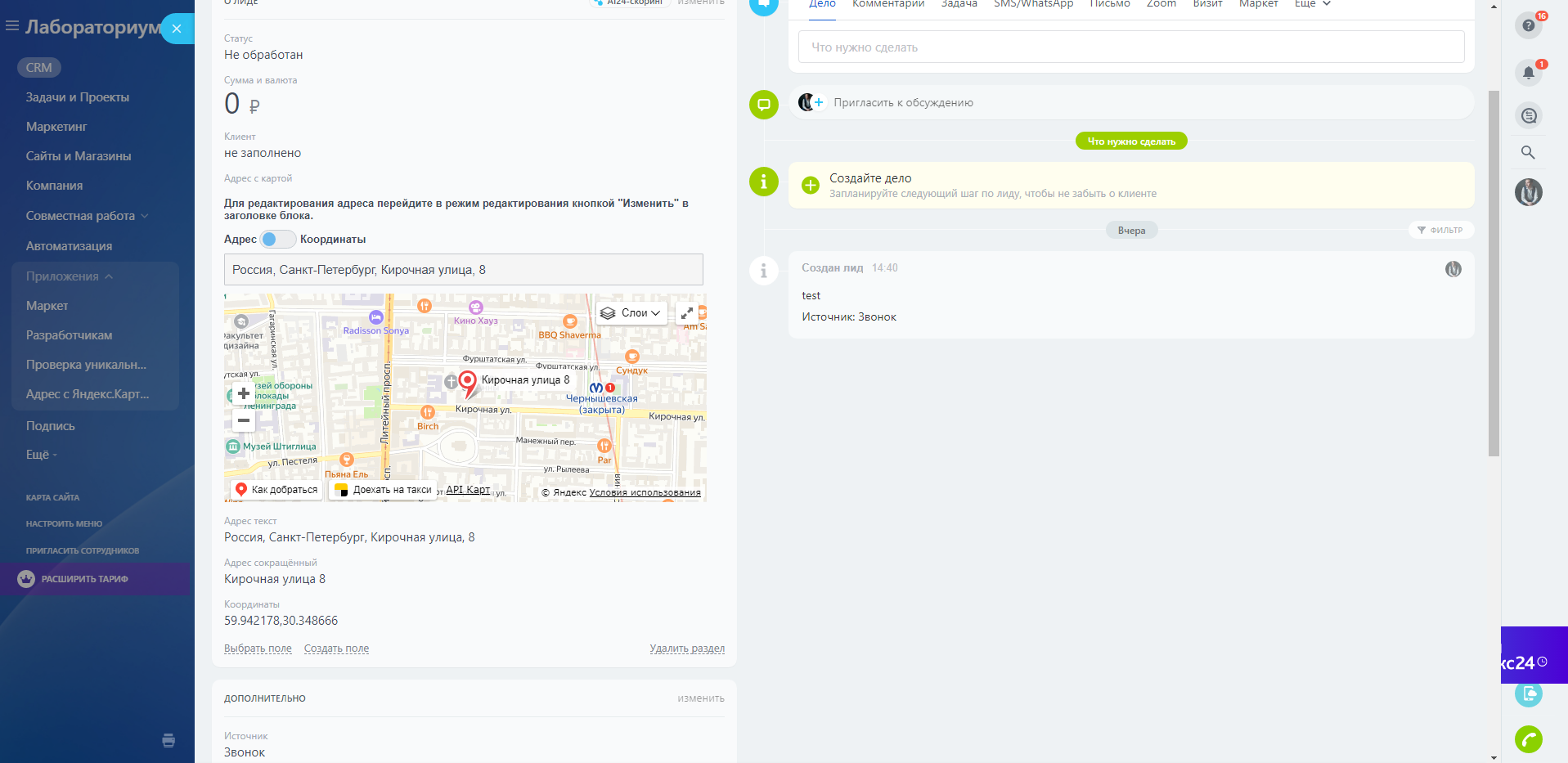The height and width of the screenshot is (763, 1568).
Task: Toggle Address/Coordinates switch
Action: pos(277,240)
